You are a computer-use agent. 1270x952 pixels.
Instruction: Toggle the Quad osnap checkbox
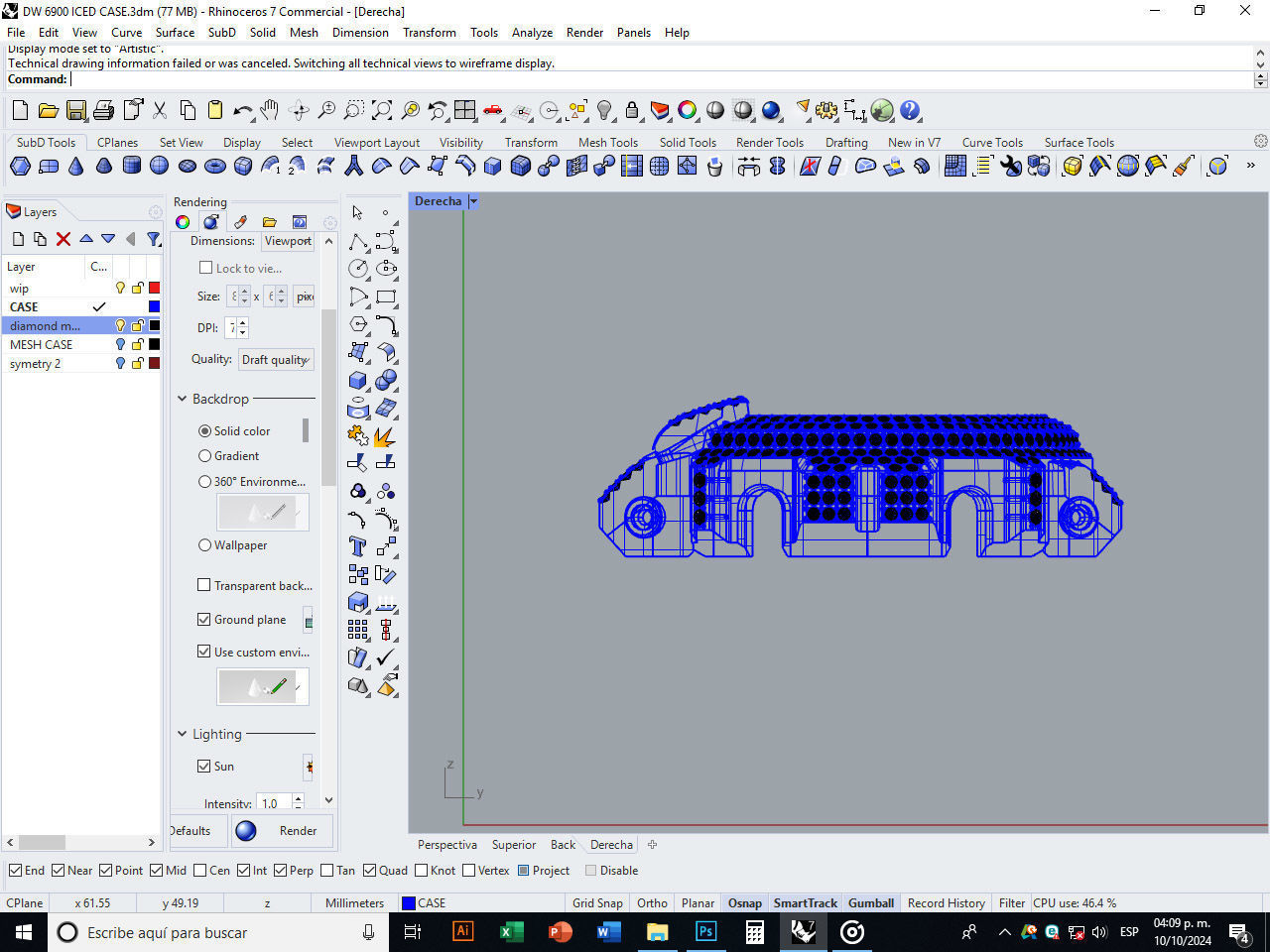click(x=369, y=871)
